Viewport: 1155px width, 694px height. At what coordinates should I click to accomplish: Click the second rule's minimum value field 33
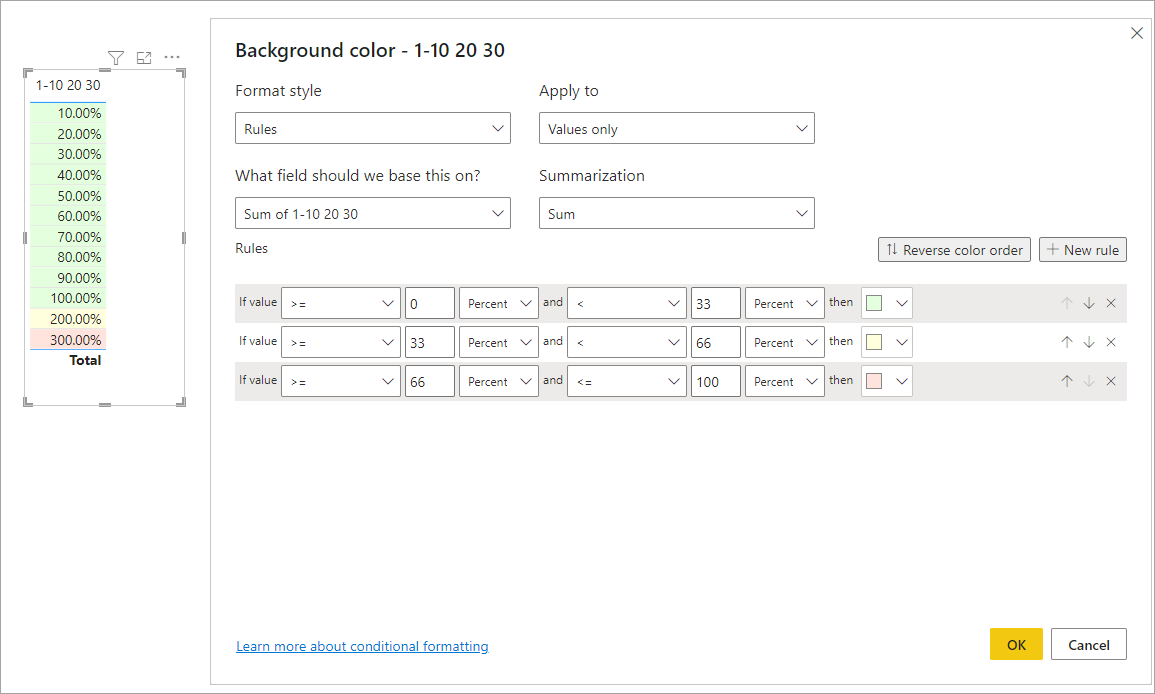coord(429,342)
